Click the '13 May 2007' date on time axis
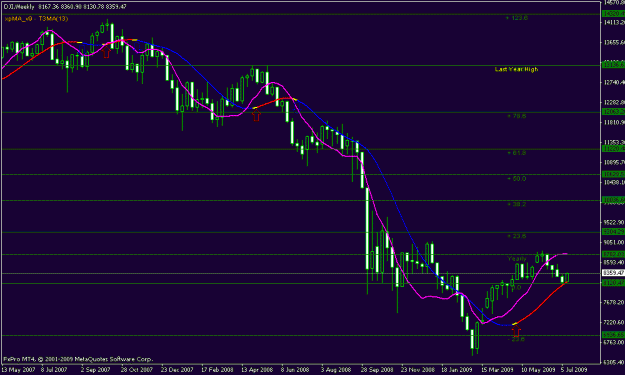 [x=18, y=369]
